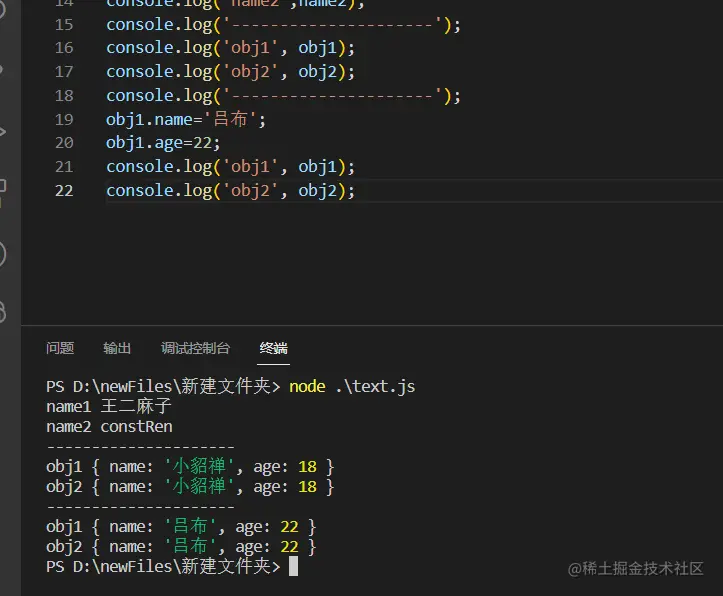Focus the terminal prompt cursor on last line
The height and width of the screenshot is (596, 723).
(293, 566)
